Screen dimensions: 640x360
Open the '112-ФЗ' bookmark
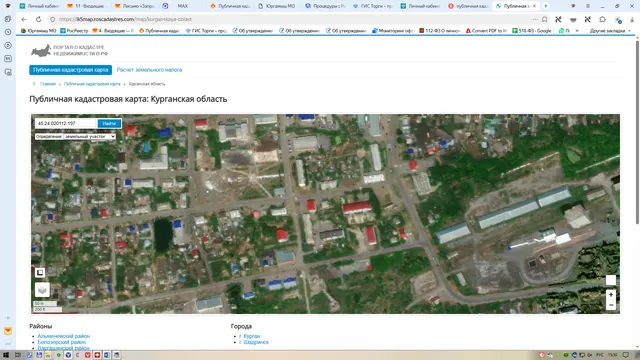(439, 31)
